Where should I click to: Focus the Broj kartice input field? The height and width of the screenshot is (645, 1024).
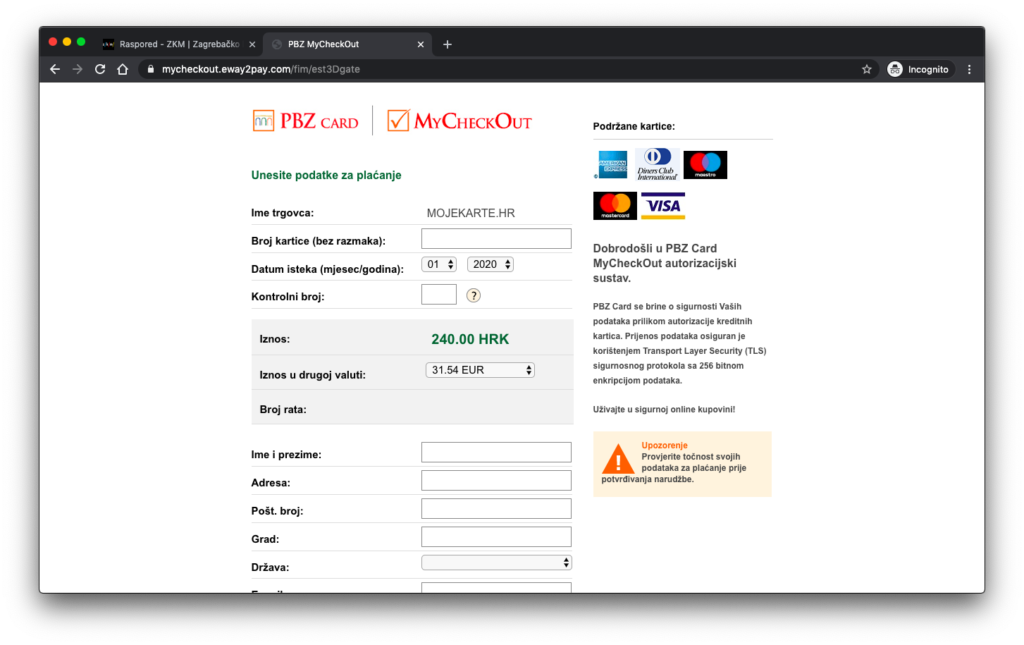[x=496, y=239]
